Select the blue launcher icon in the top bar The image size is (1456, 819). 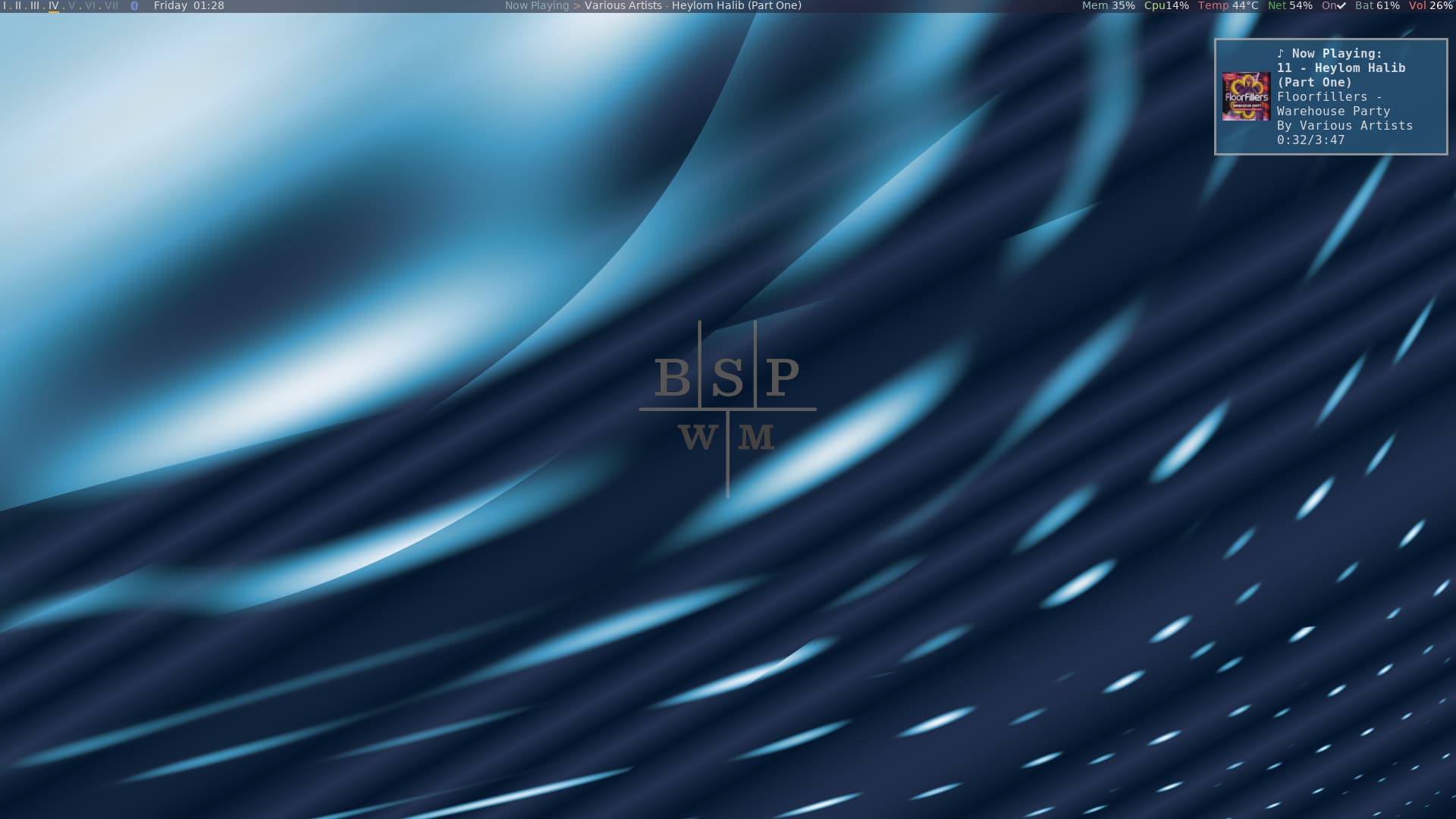[x=135, y=6]
